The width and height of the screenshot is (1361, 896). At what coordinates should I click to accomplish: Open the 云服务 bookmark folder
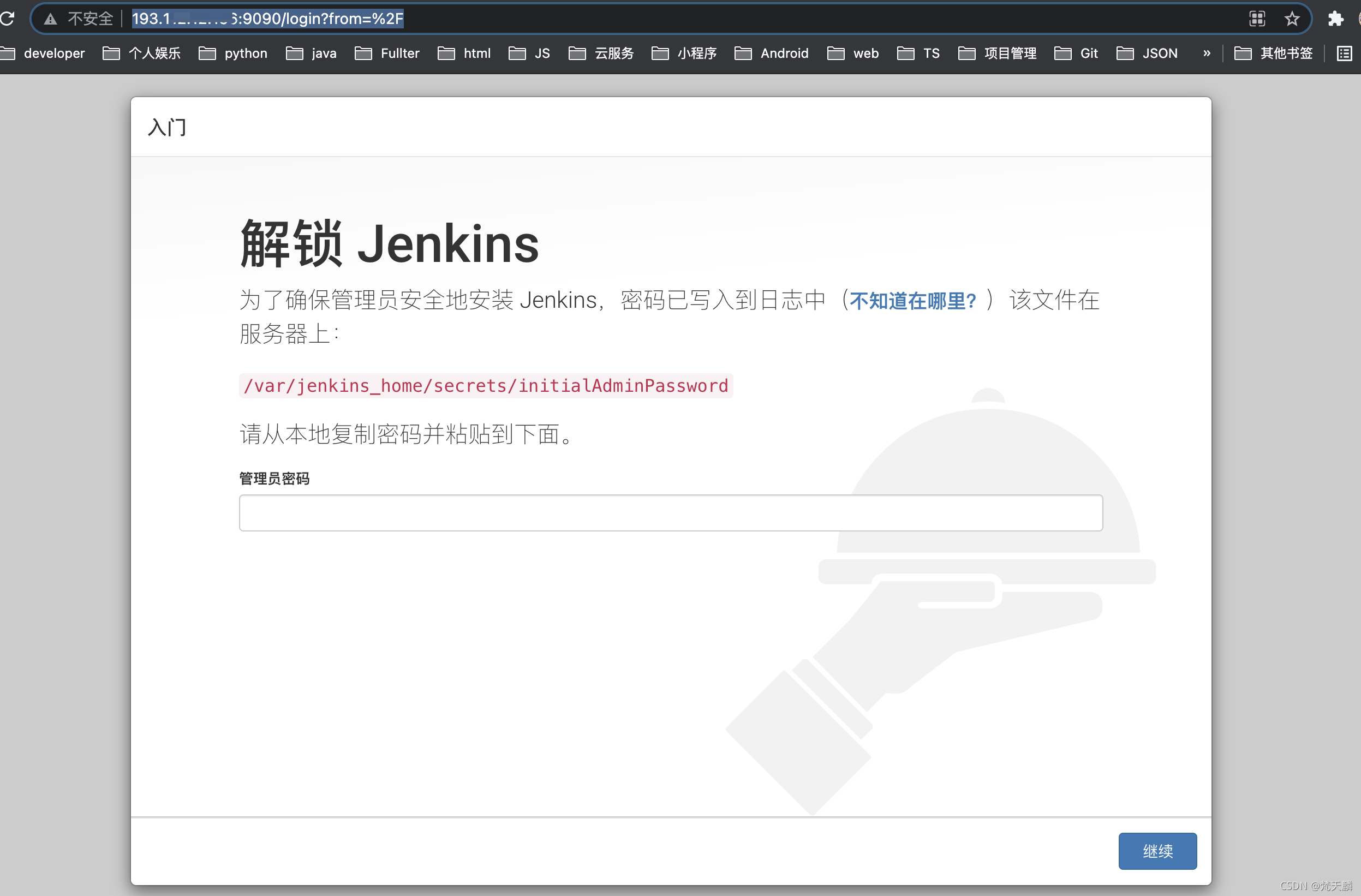[x=601, y=53]
